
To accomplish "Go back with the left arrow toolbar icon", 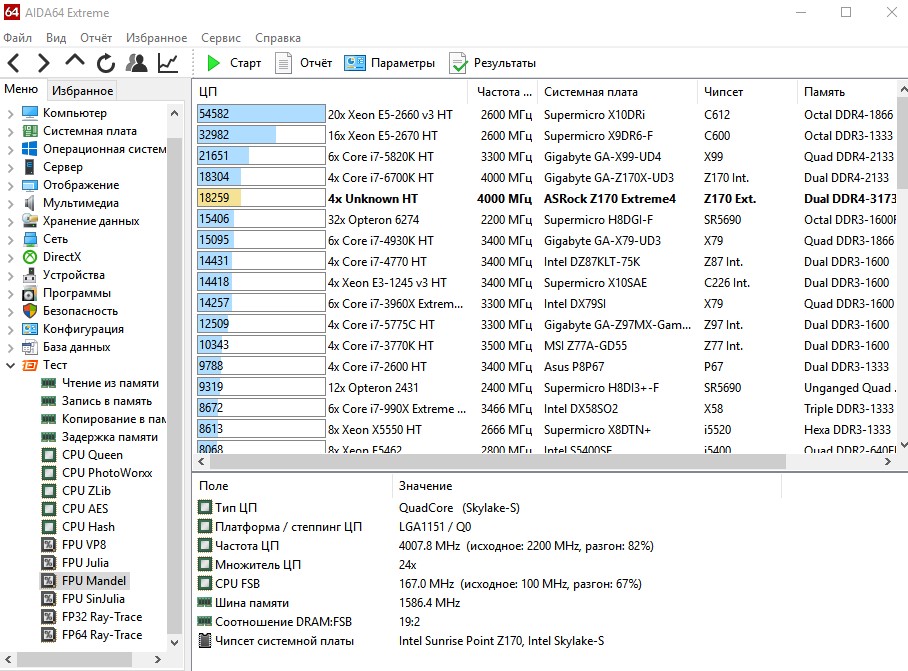I will pos(14,63).
